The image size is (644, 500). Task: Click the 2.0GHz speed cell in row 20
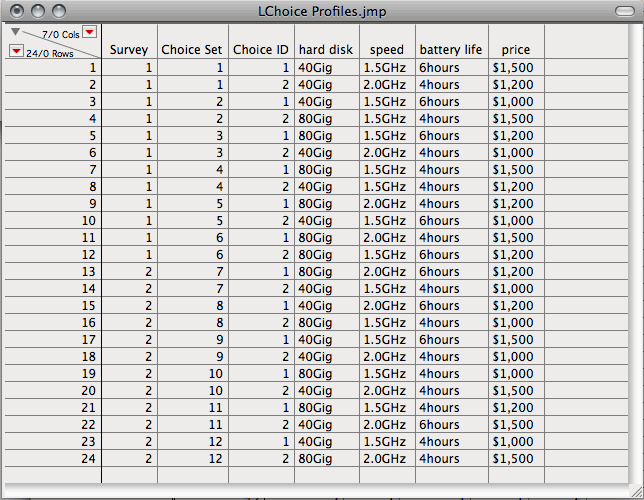(387, 391)
